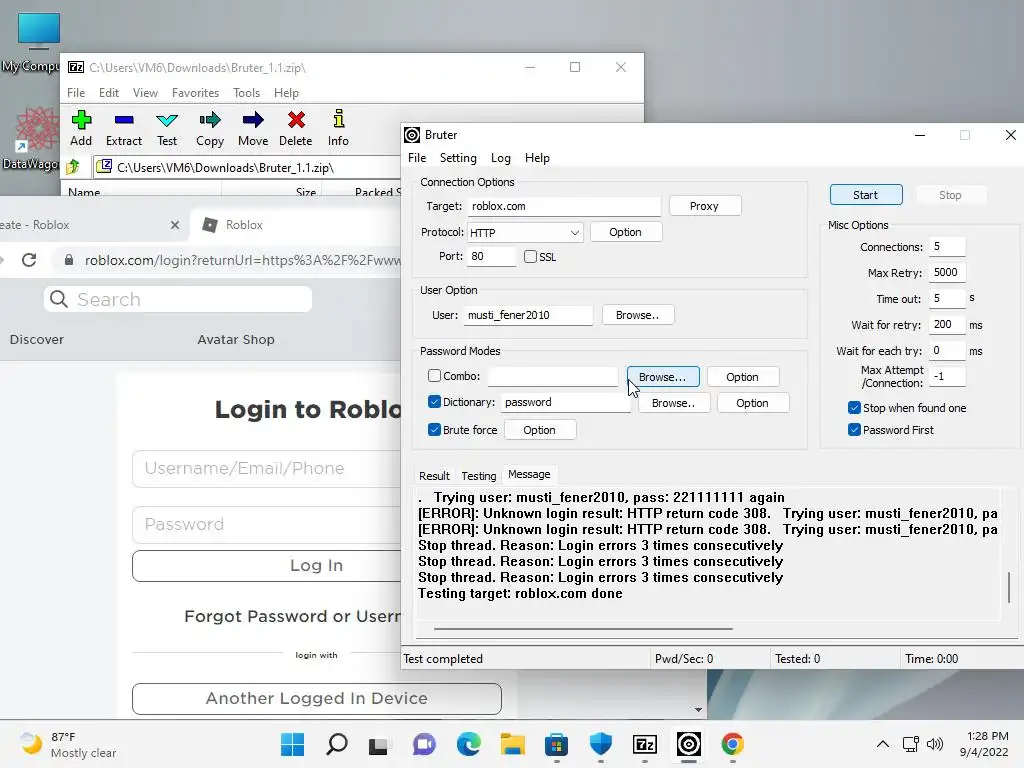The image size is (1024, 768).
Task: Switch to 7-Zip on the taskbar
Action: pyautogui.click(x=645, y=744)
